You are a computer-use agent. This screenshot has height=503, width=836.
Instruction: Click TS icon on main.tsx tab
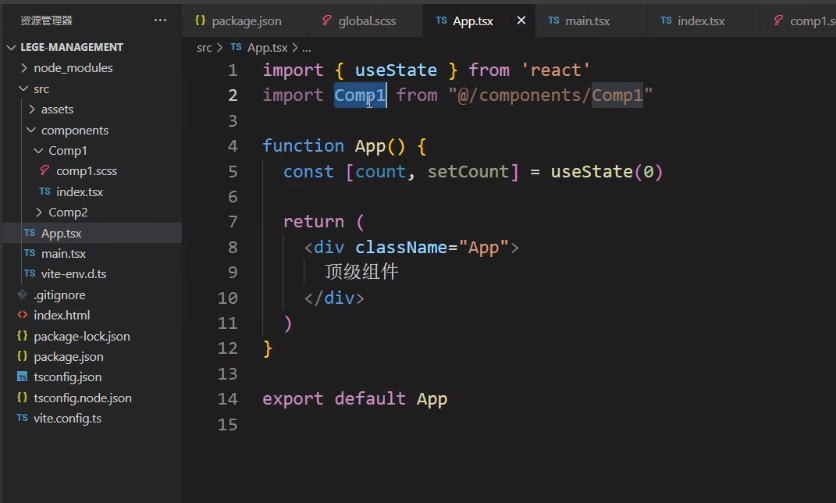(x=553, y=20)
